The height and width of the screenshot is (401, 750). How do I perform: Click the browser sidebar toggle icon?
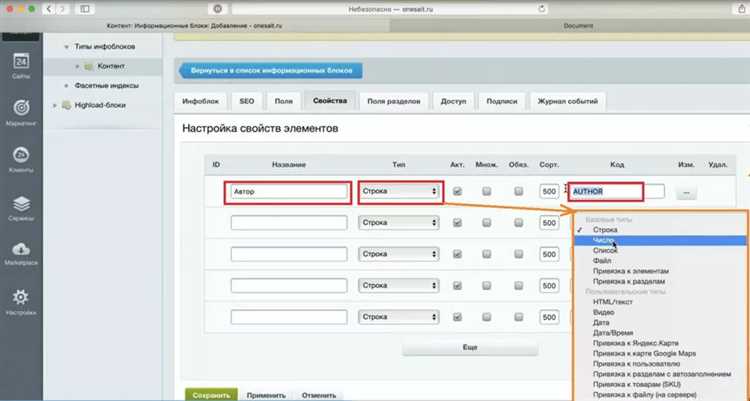pos(85,9)
